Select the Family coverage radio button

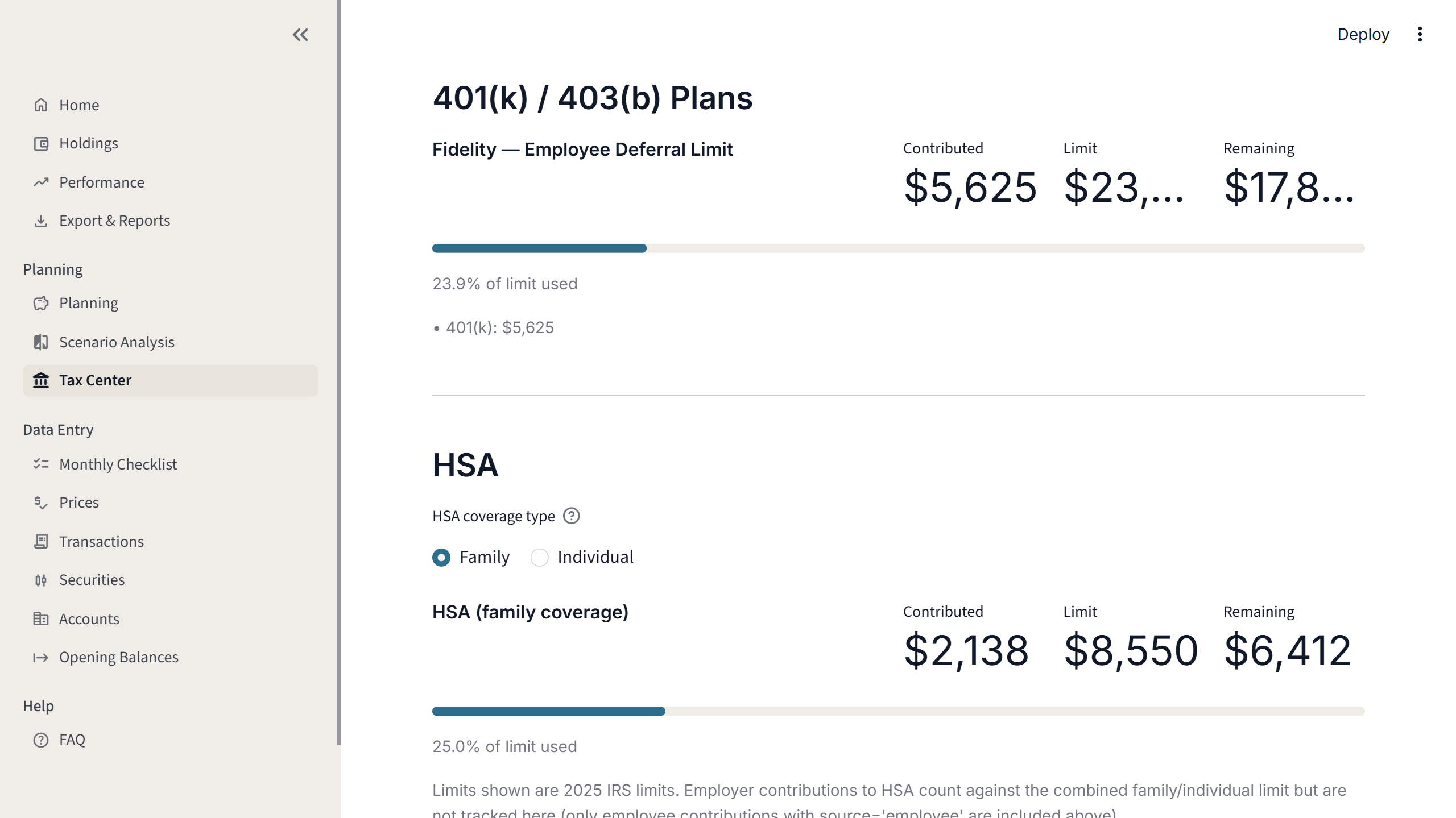(x=441, y=557)
